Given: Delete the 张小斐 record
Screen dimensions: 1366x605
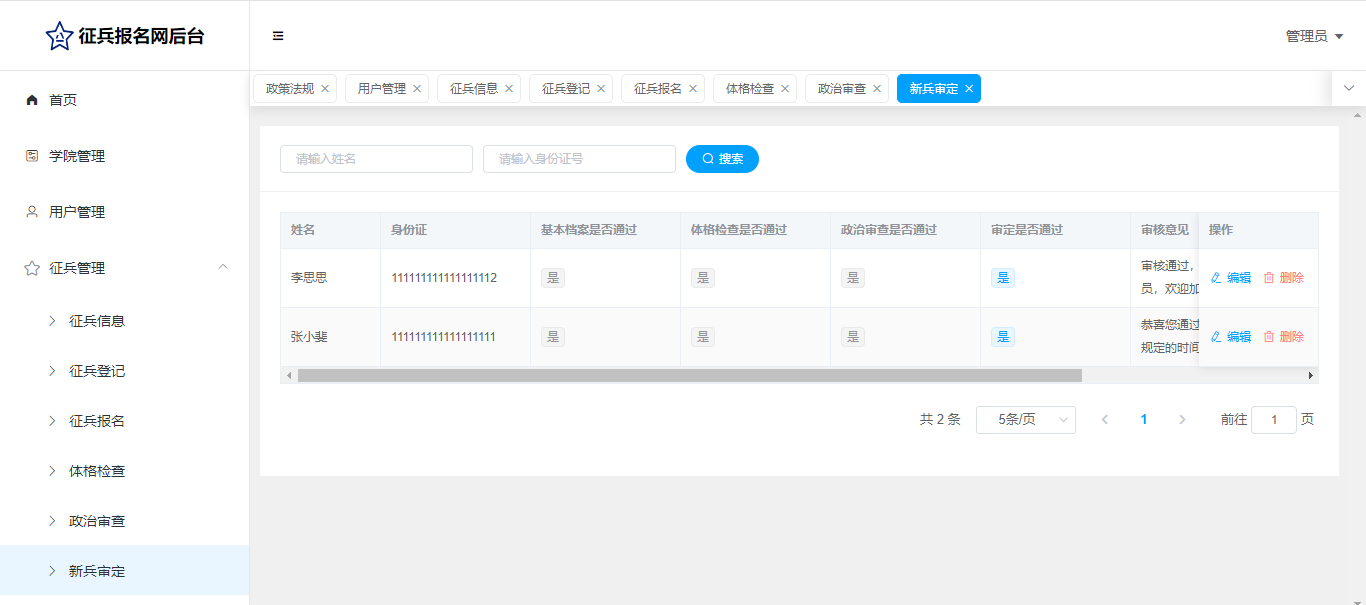Looking at the screenshot, I should [1284, 337].
